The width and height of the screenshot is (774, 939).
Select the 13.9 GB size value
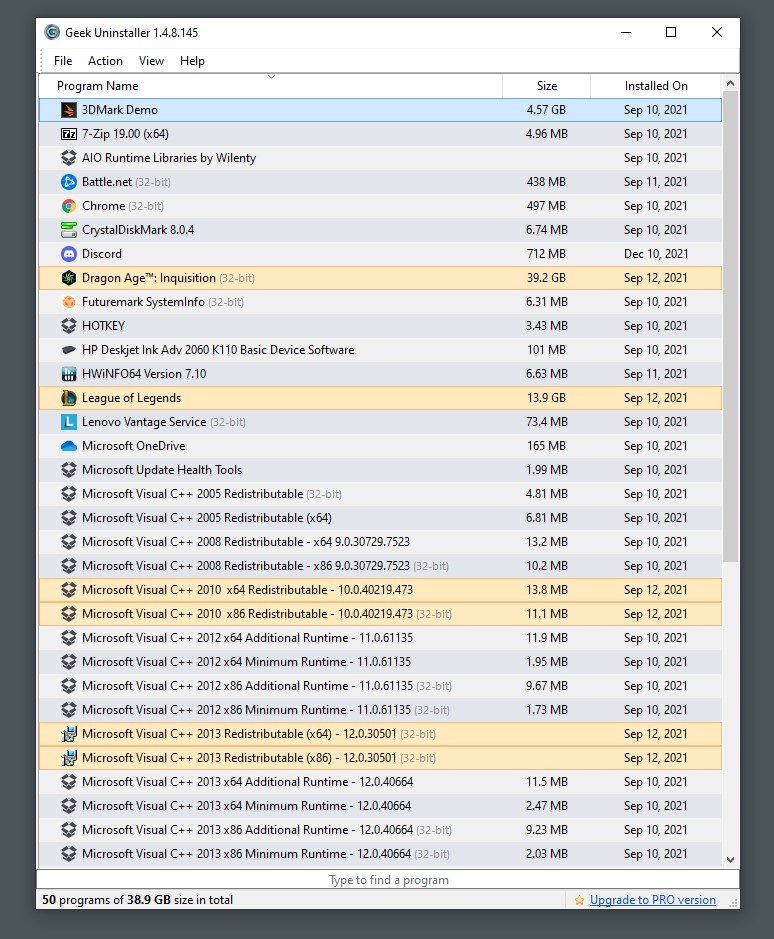546,398
